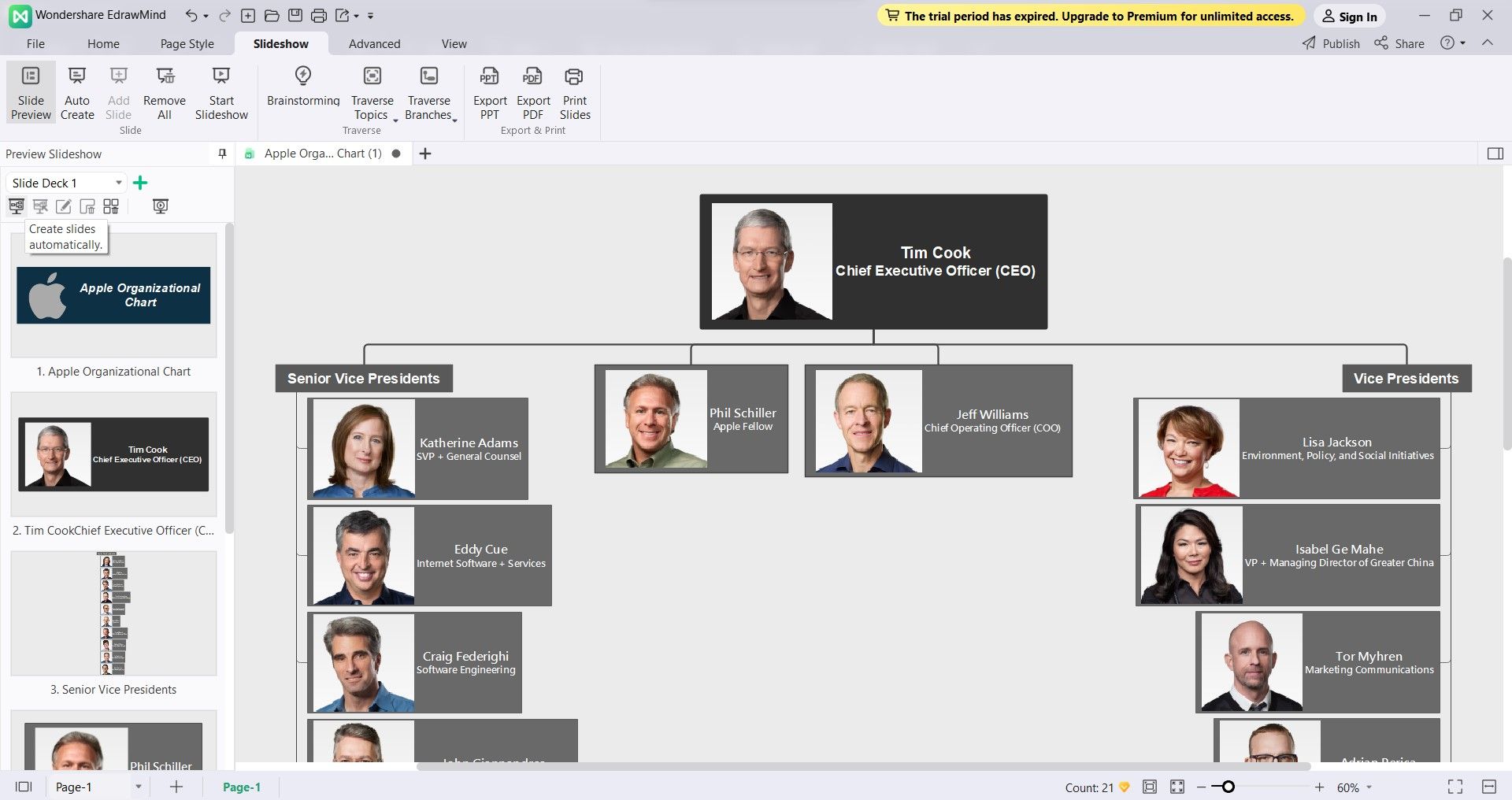Add a new document tab
This screenshot has width=1512, height=800.
[425, 154]
